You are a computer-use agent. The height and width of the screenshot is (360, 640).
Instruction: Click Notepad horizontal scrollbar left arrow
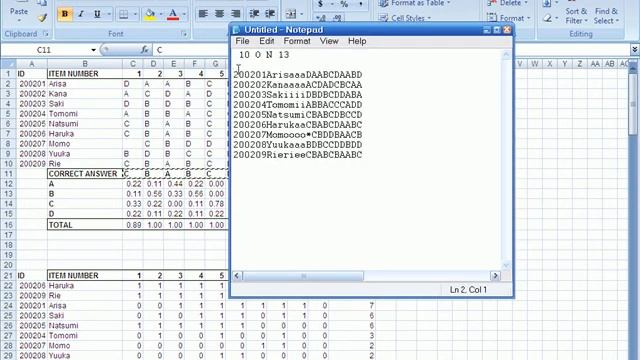pos(237,276)
